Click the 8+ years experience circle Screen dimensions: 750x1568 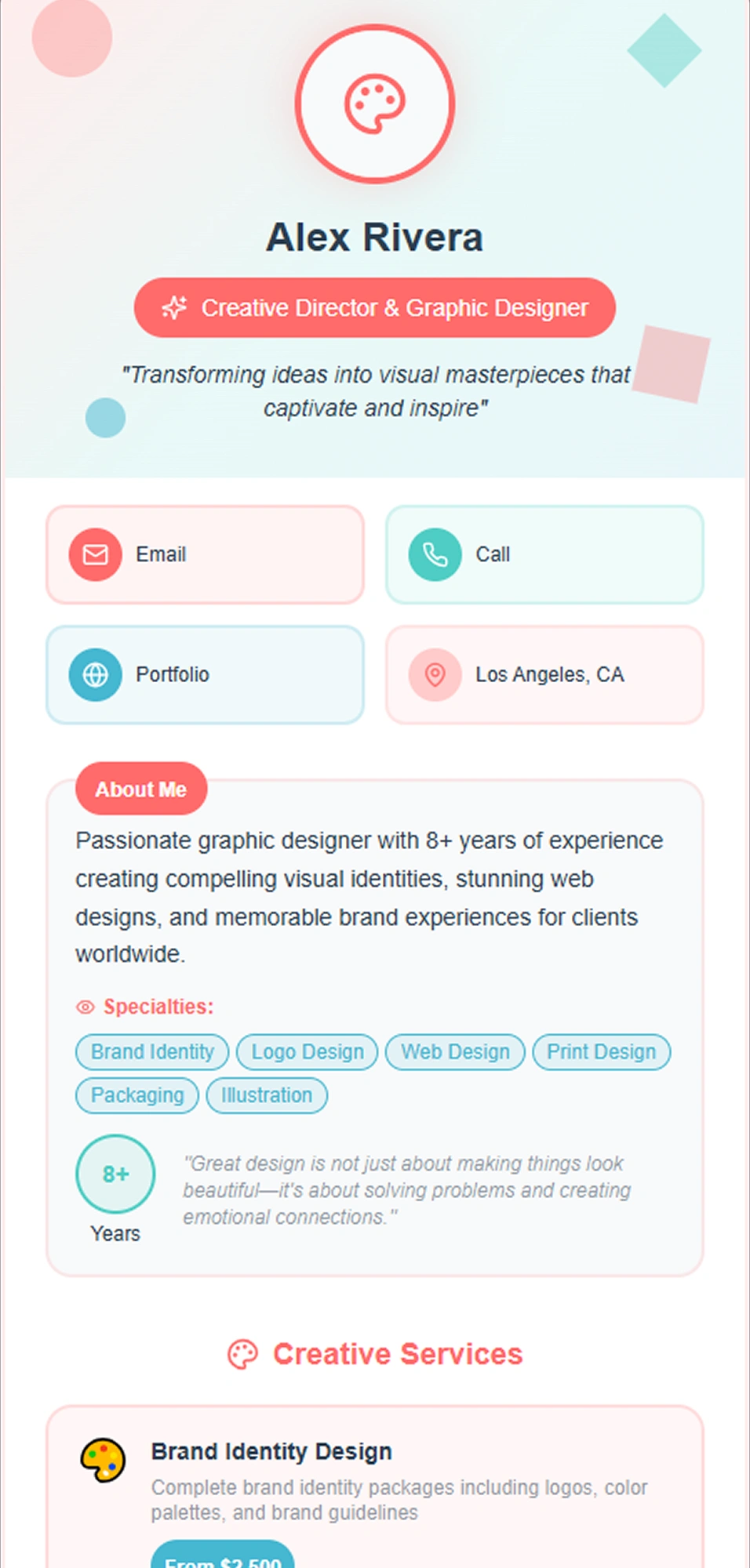pos(115,1174)
